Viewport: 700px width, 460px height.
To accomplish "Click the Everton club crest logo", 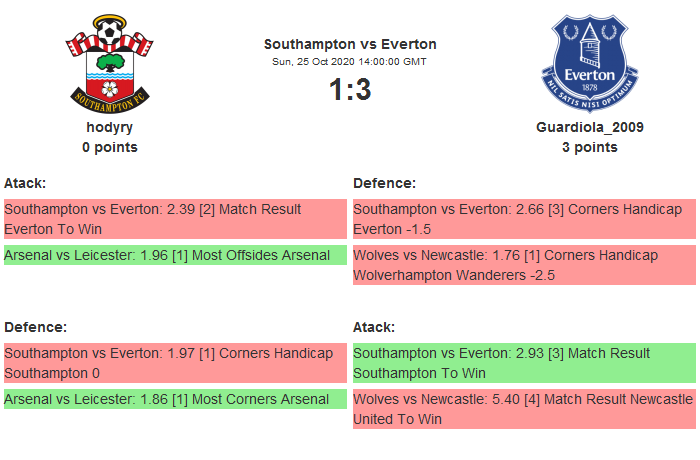I will point(589,62).
